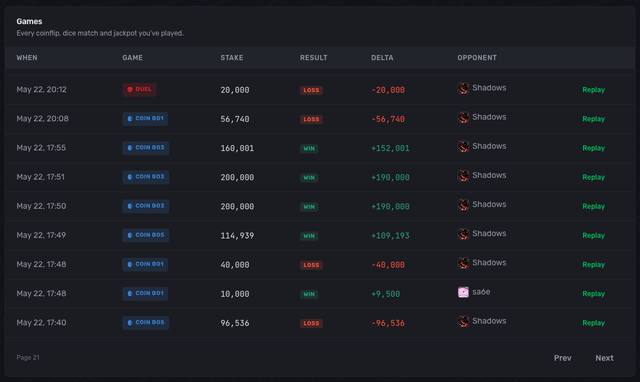Open Replay for the 40,000 stake game
The height and width of the screenshot is (382, 640).
593,265
